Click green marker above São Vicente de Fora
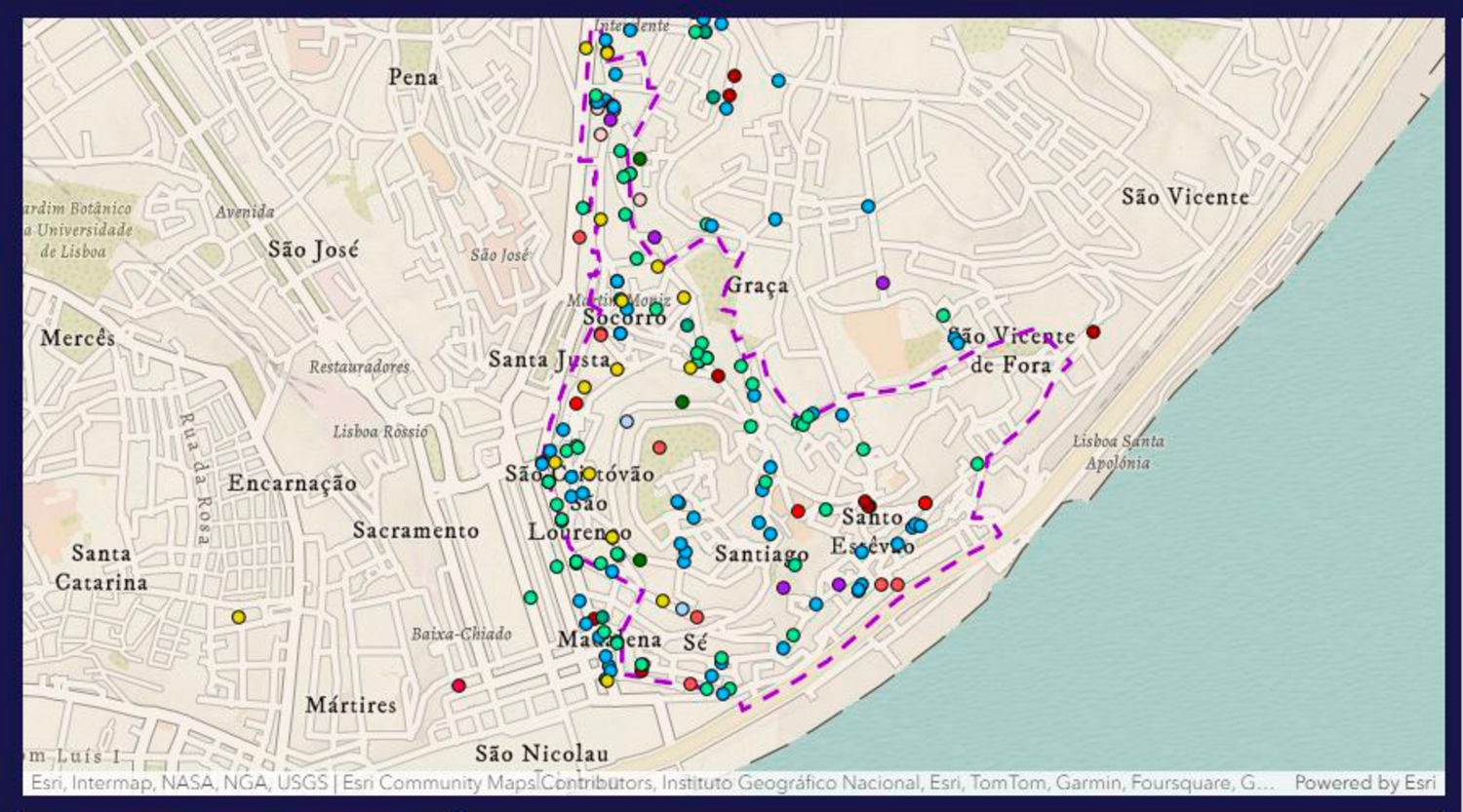This screenshot has width=1463, height=812. 943,315
